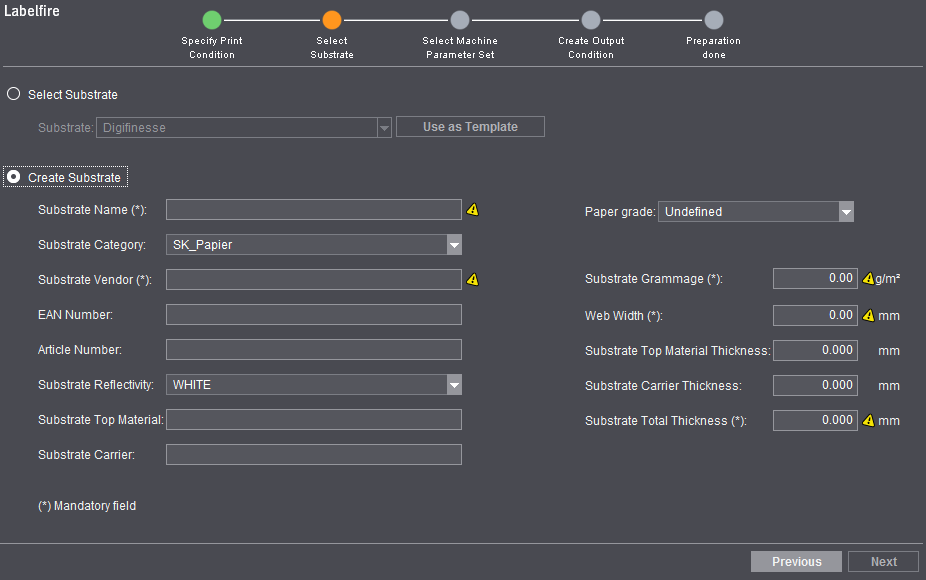Click the Labelfire title text
Image resolution: width=926 pixels, height=580 pixels.
coord(32,11)
